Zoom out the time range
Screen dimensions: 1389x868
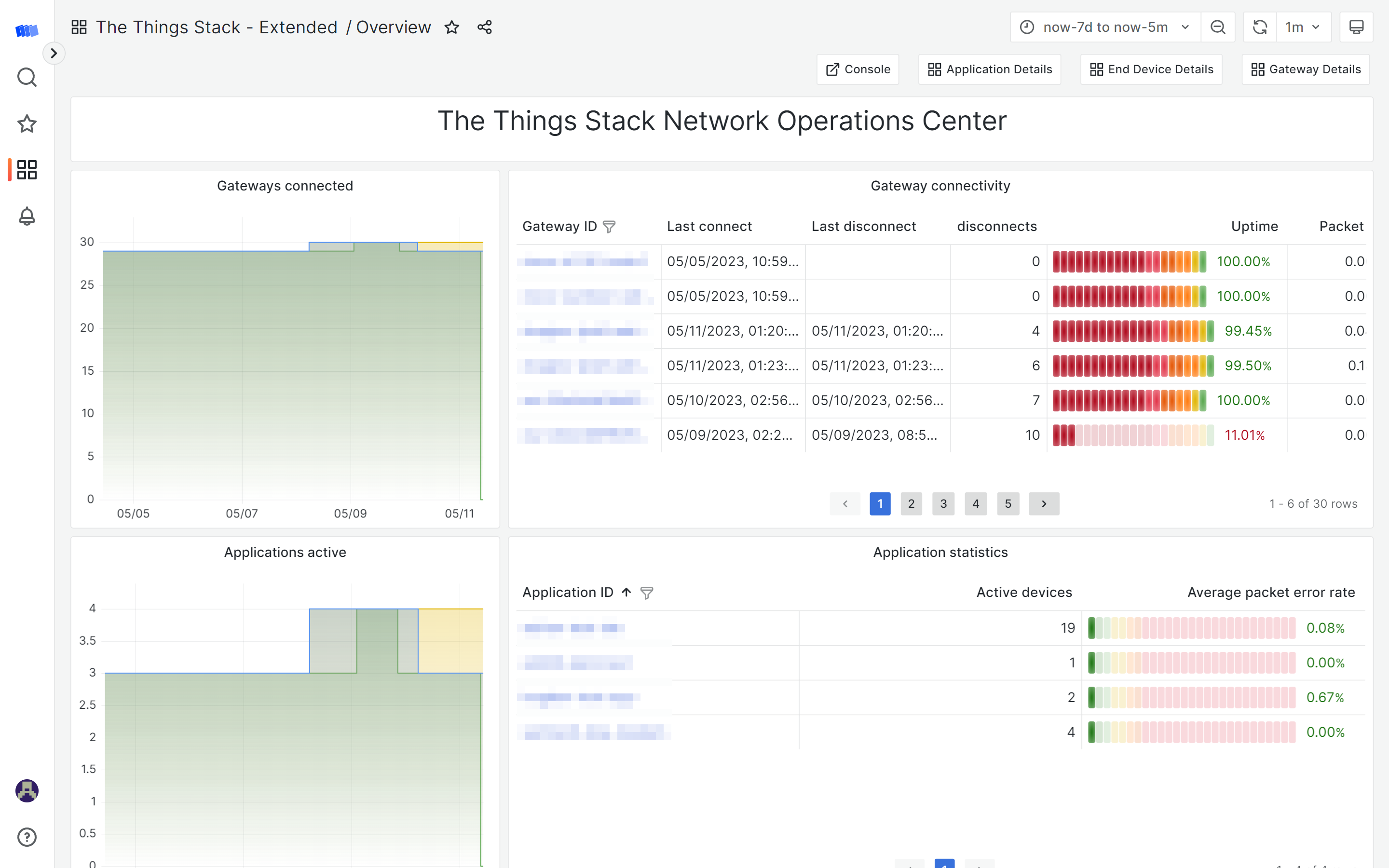[x=1218, y=27]
